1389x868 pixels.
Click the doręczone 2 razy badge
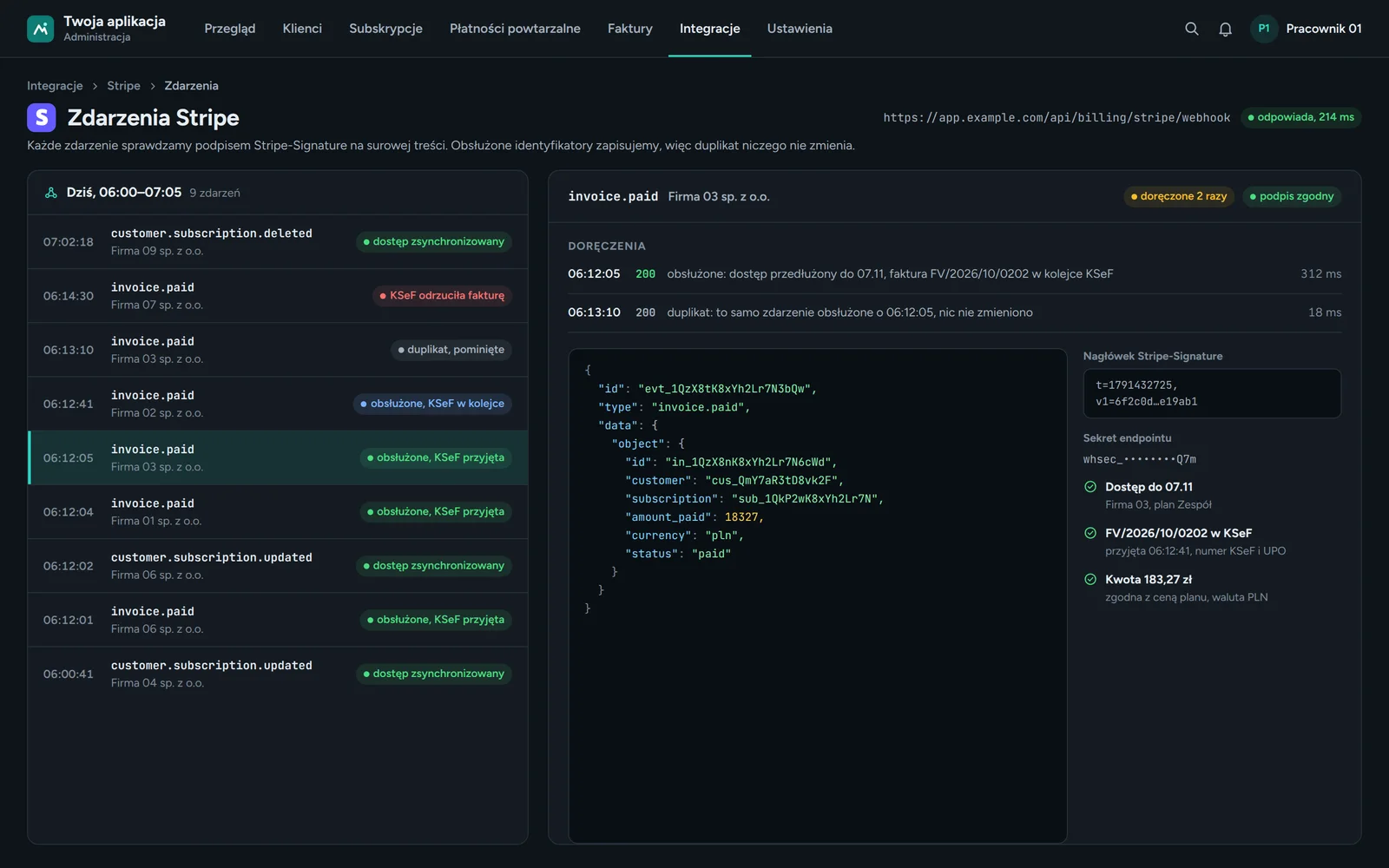click(x=1179, y=196)
